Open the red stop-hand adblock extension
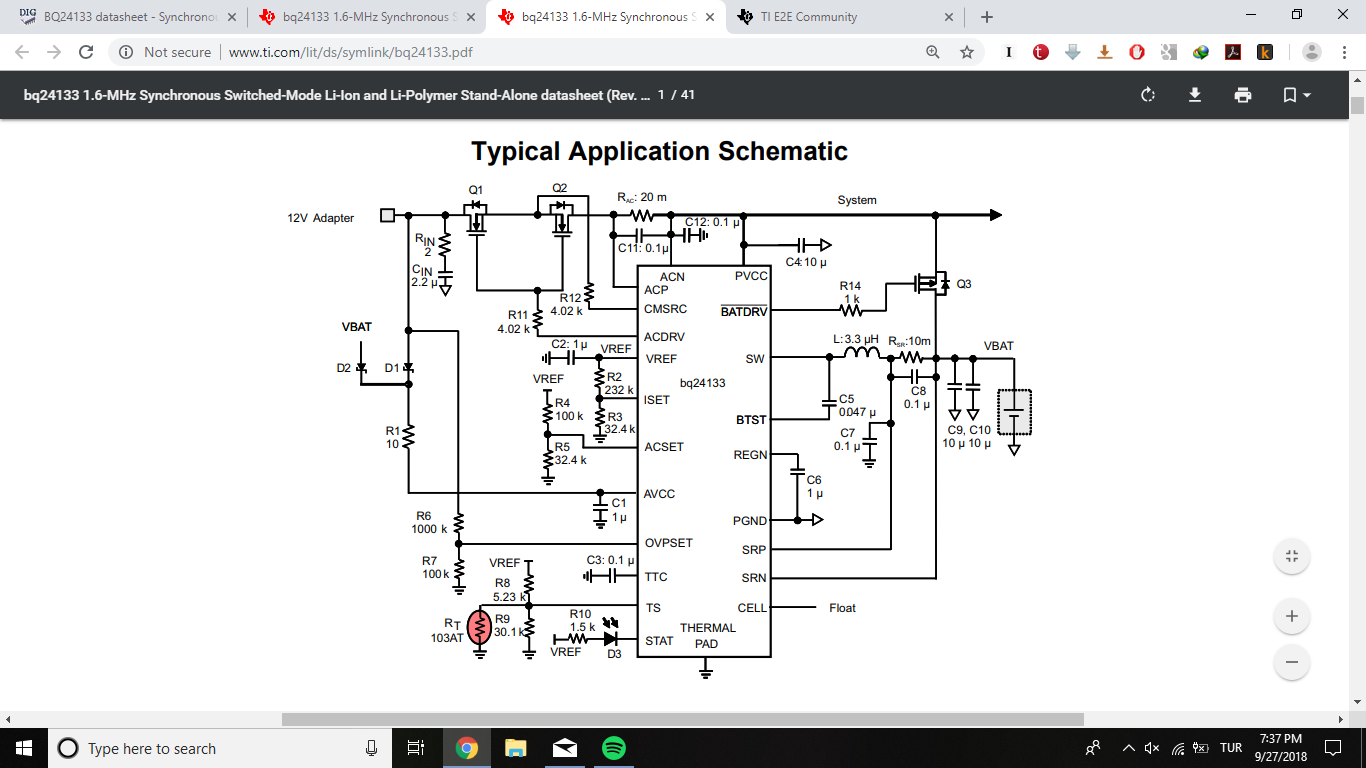Screen dimensions: 1366x768 tap(1137, 52)
